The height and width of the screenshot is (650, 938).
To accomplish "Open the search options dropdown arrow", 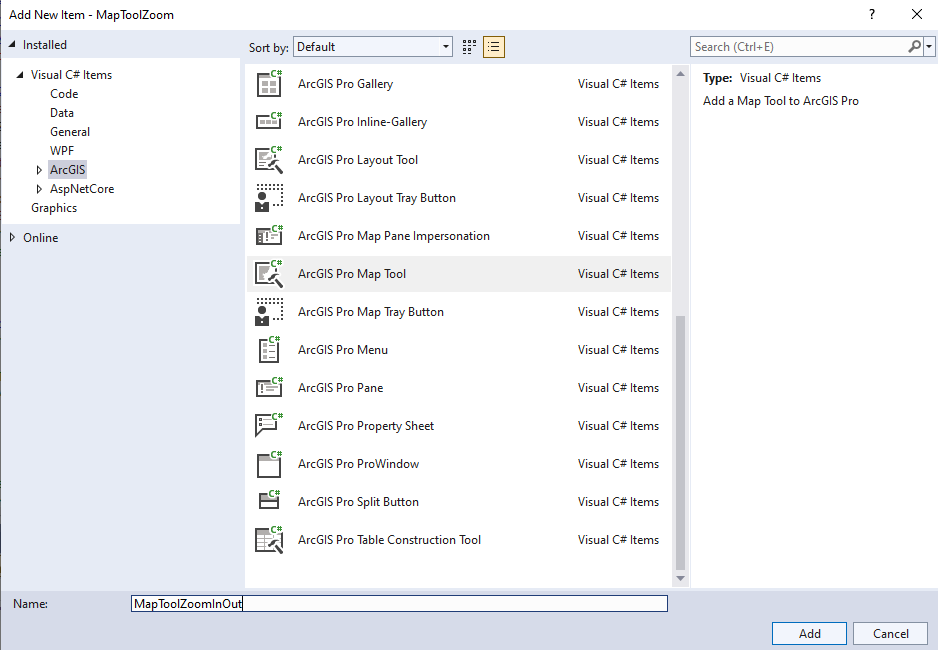I will coord(929,47).
